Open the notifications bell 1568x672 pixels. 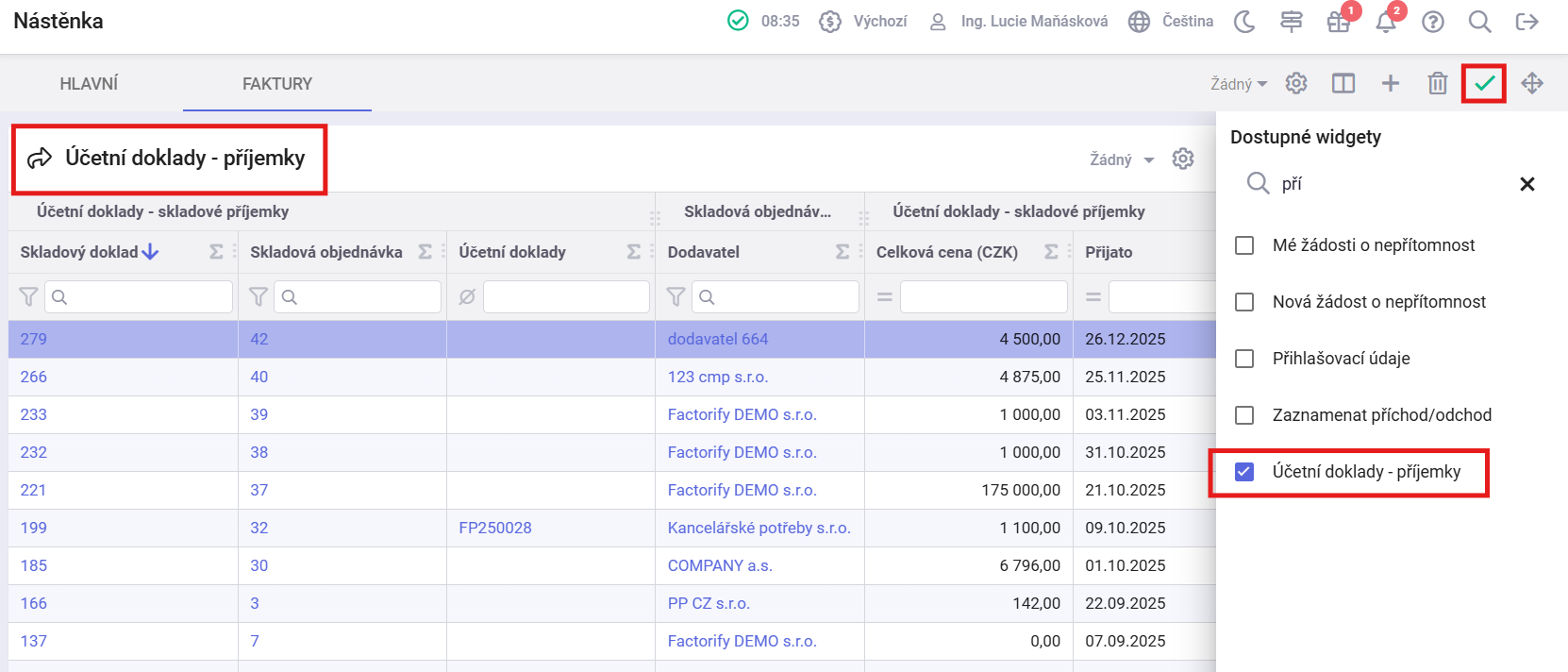[x=1385, y=22]
